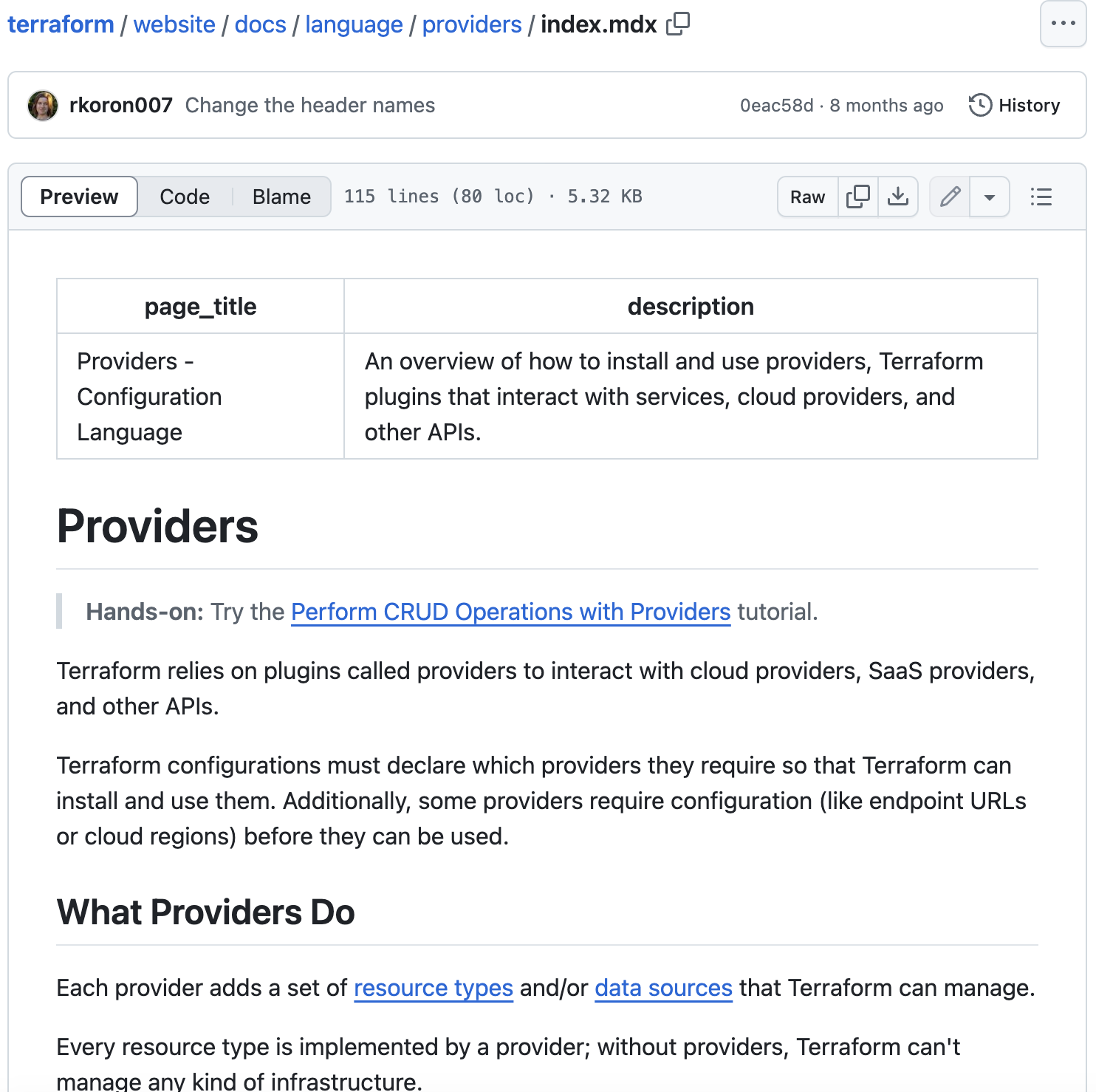The image size is (1096, 1092).
Task: Edit this file with pencil icon
Action: pyautogui.click(x=950, y=197)
